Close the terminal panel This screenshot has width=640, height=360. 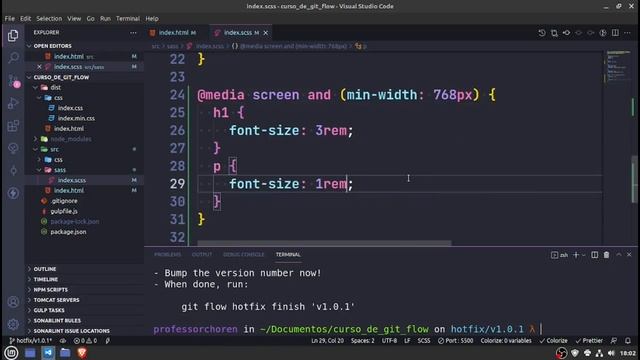pos(629,255)
